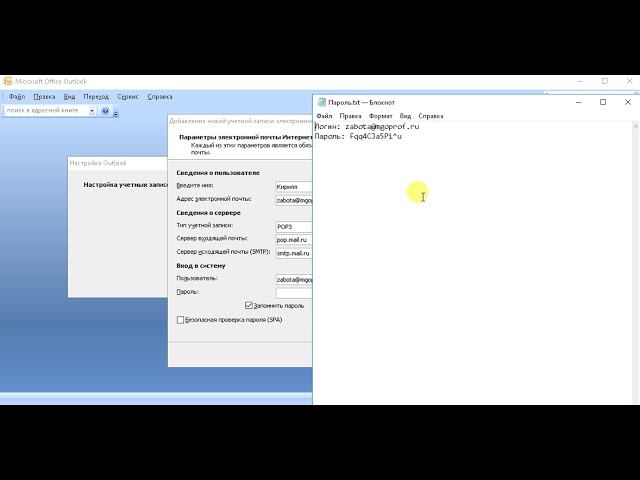
Task: Open the Сервис menu in Outlook
Action: (x=128, y=97)
